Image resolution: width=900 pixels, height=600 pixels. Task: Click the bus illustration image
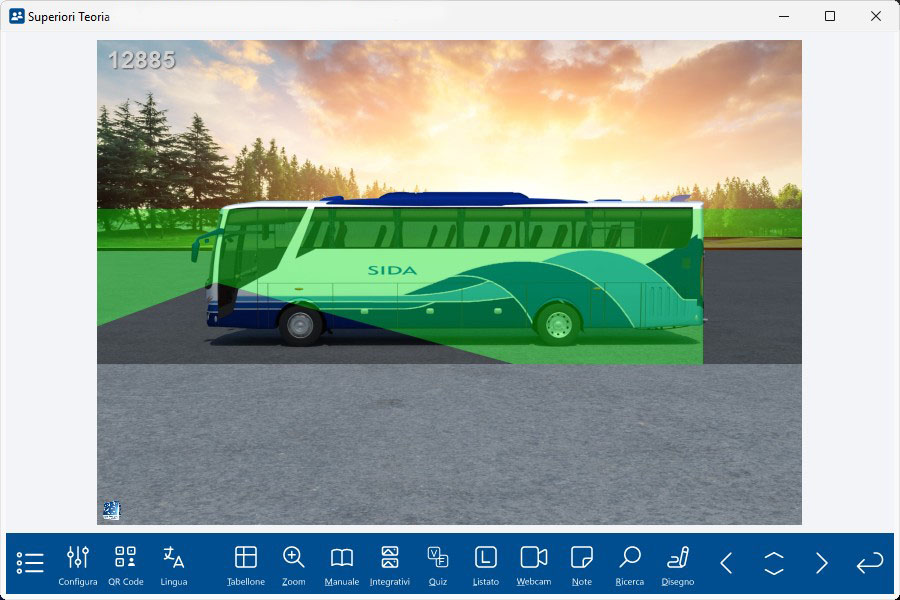pos(455,270)
